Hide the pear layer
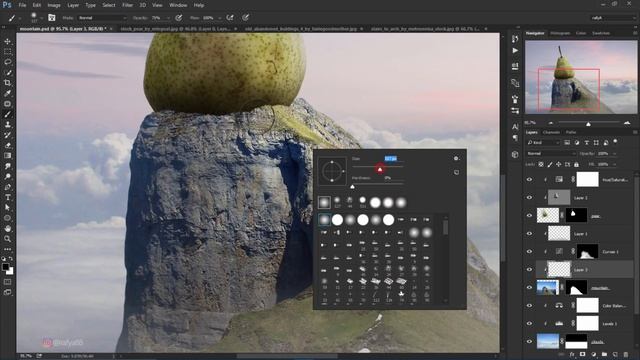 point(529,216)
